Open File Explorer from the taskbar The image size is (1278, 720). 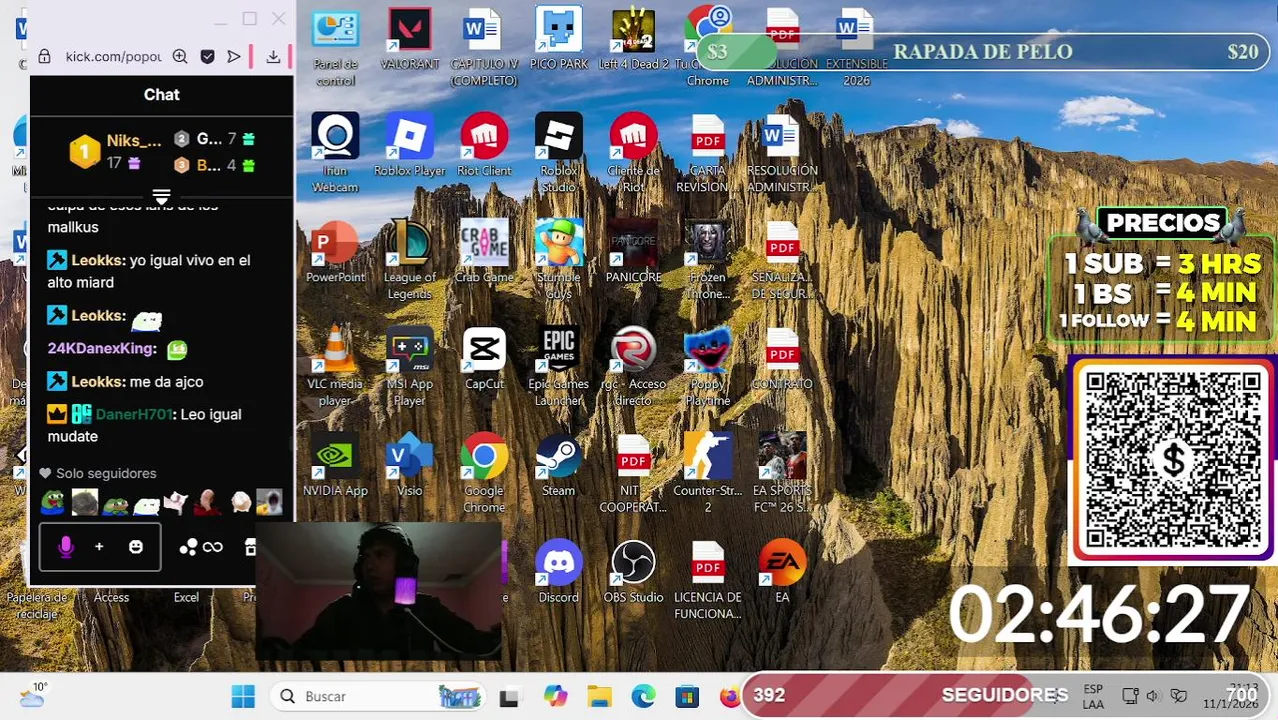click(599, 696)
